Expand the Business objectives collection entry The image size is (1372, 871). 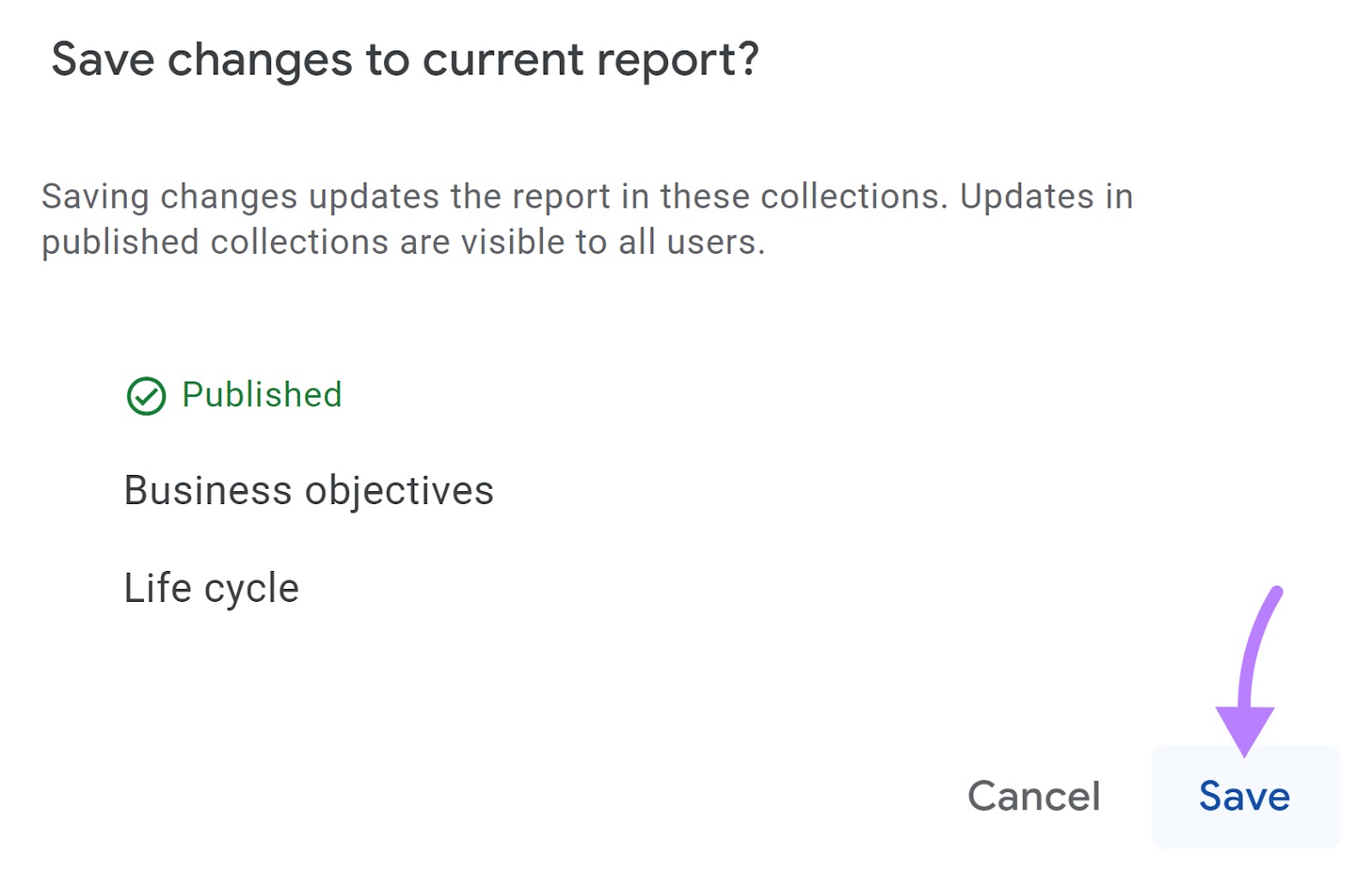[309, 490]
